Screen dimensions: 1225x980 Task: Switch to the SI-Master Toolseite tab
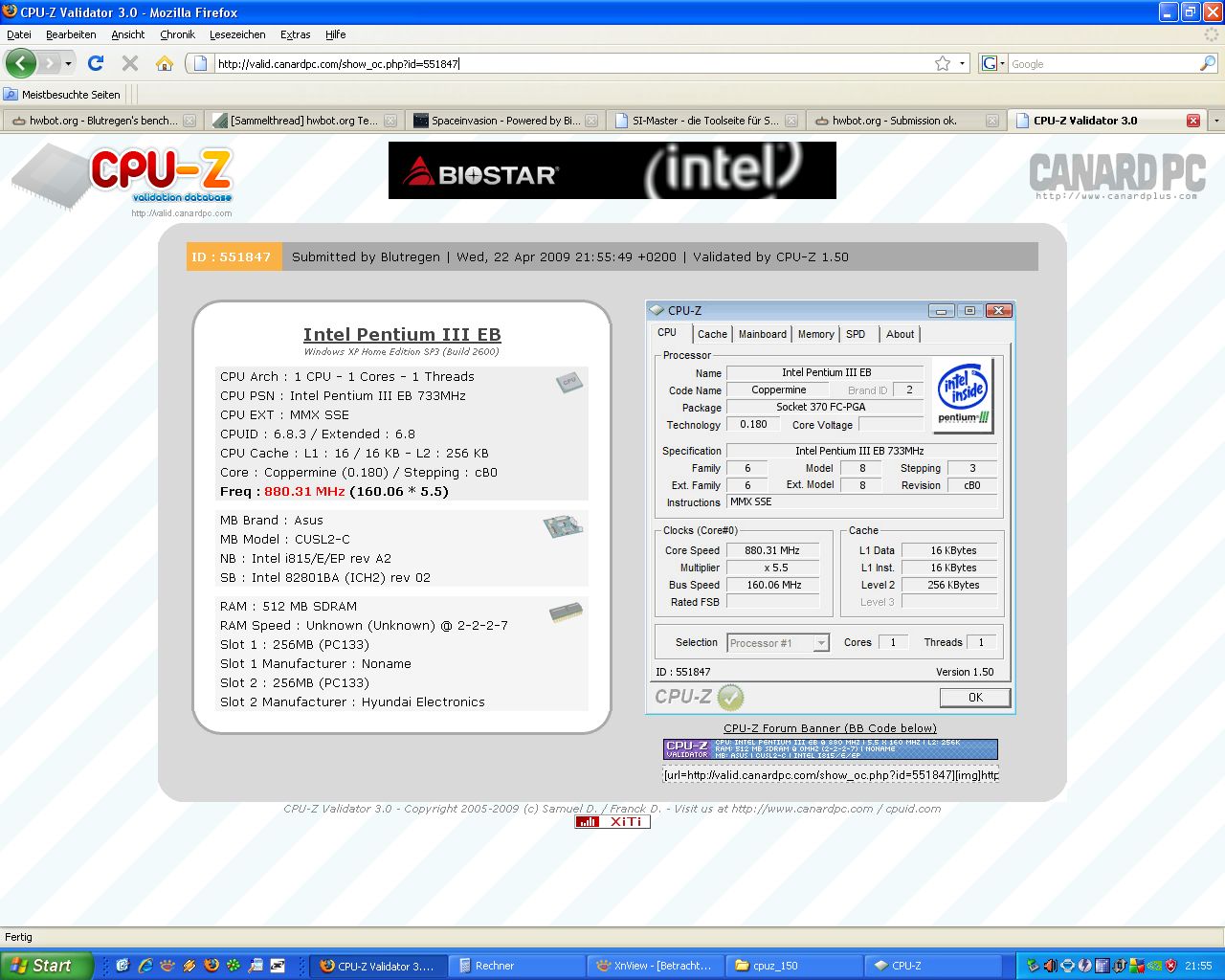[705, 121]
